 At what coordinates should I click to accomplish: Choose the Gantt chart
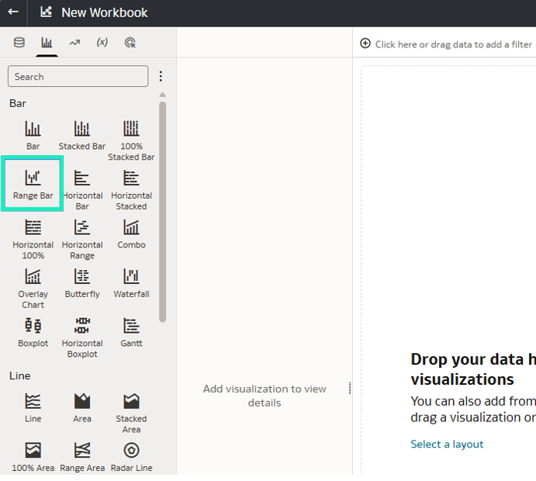(131, 333)
